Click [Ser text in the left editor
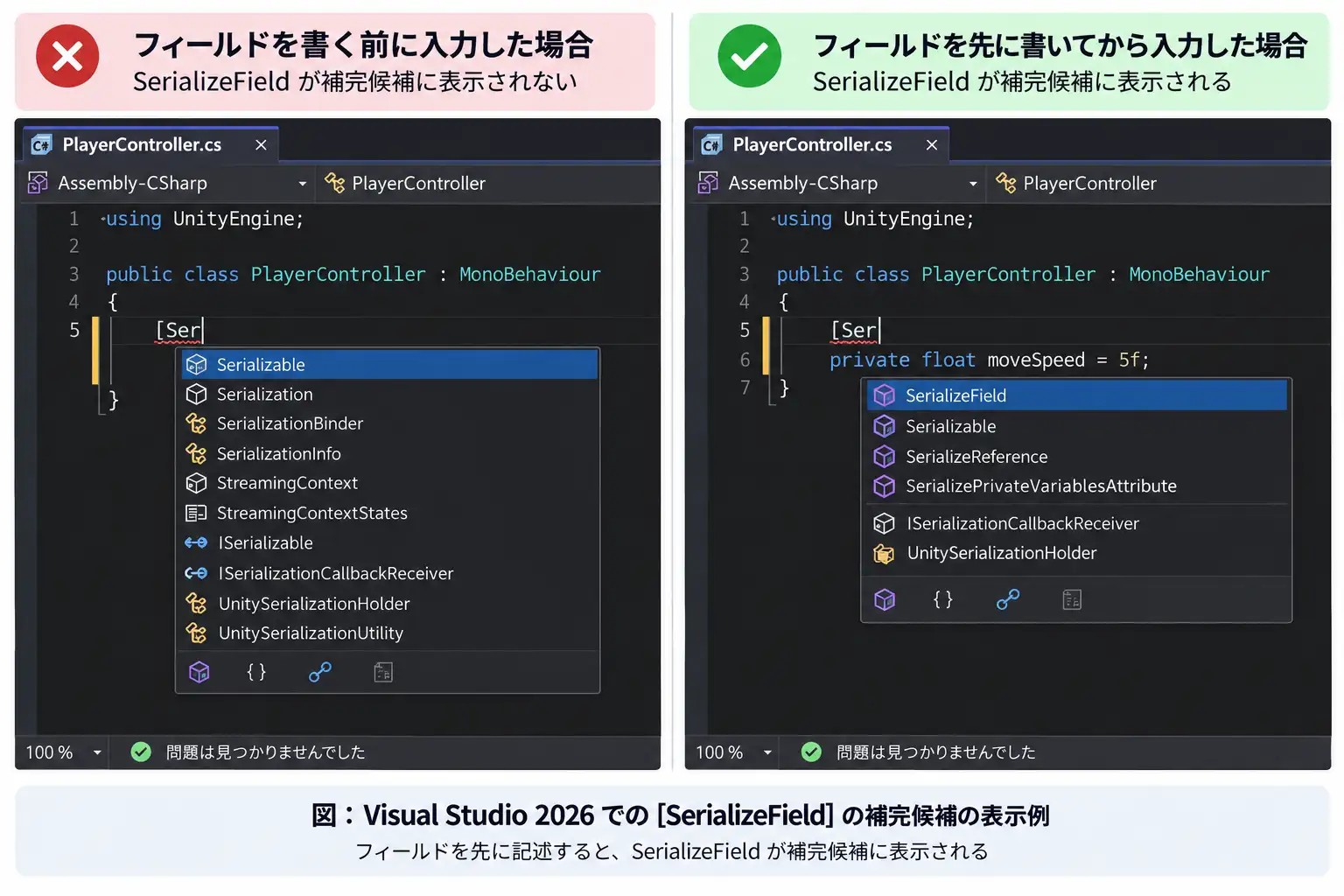 (x=178, y=331)
